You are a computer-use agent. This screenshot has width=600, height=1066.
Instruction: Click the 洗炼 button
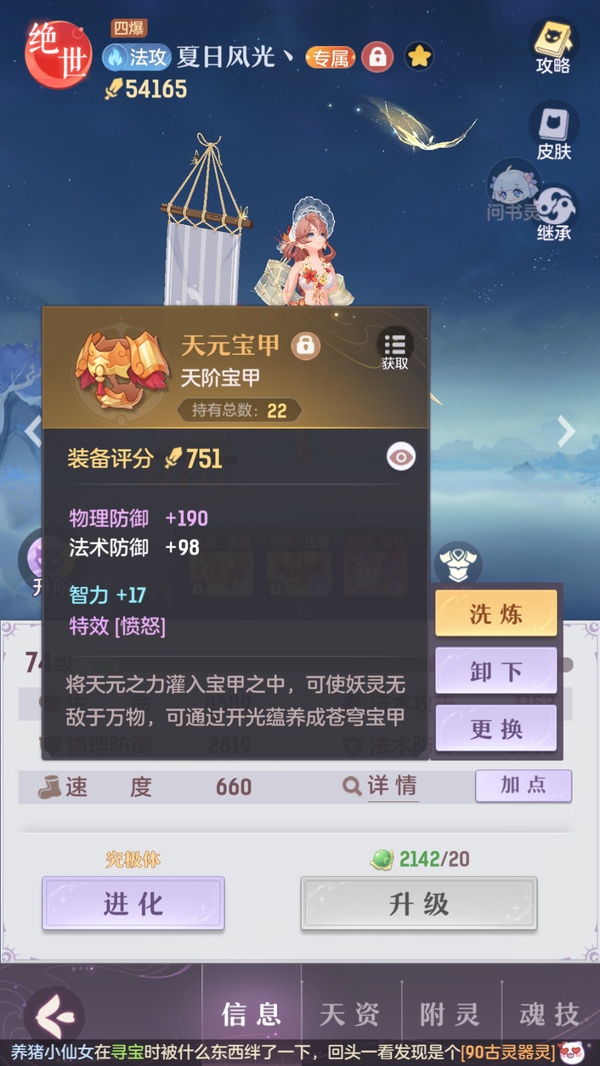click(x=496, y=613)
